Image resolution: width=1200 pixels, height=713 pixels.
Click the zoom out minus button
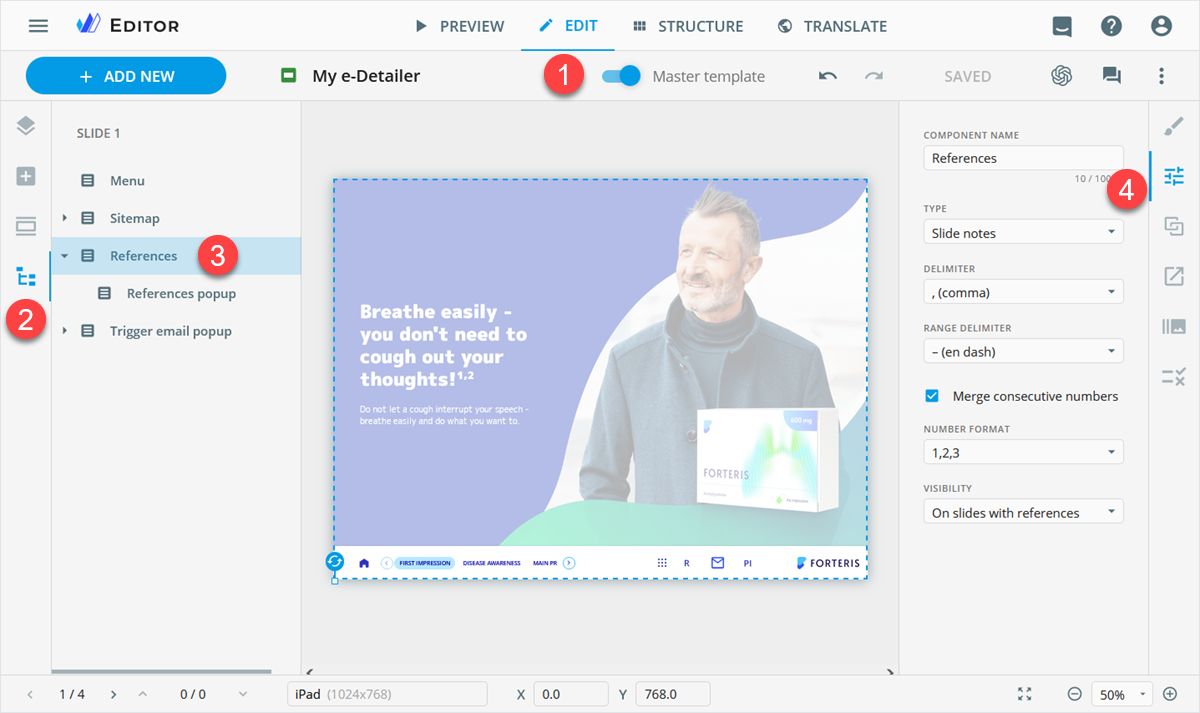pyautogui.click(x=1074, y=694)
